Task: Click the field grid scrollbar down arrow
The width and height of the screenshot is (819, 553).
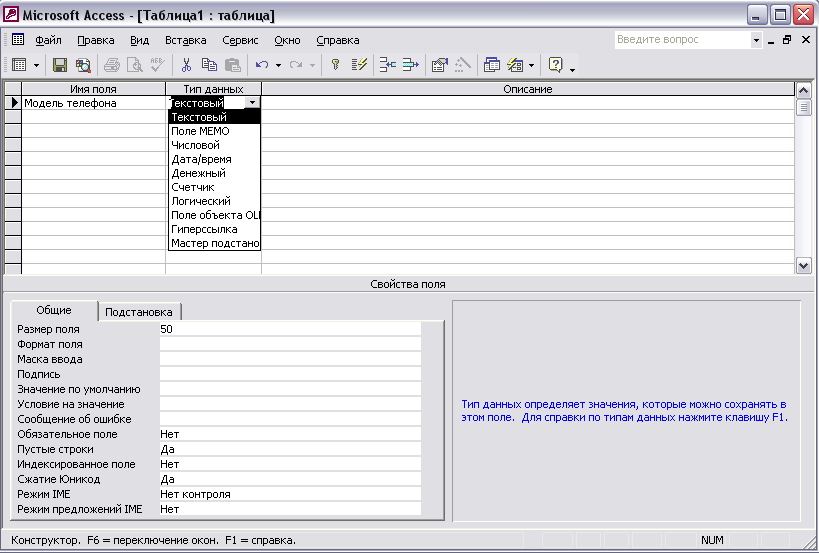Action: pos(803,265)
